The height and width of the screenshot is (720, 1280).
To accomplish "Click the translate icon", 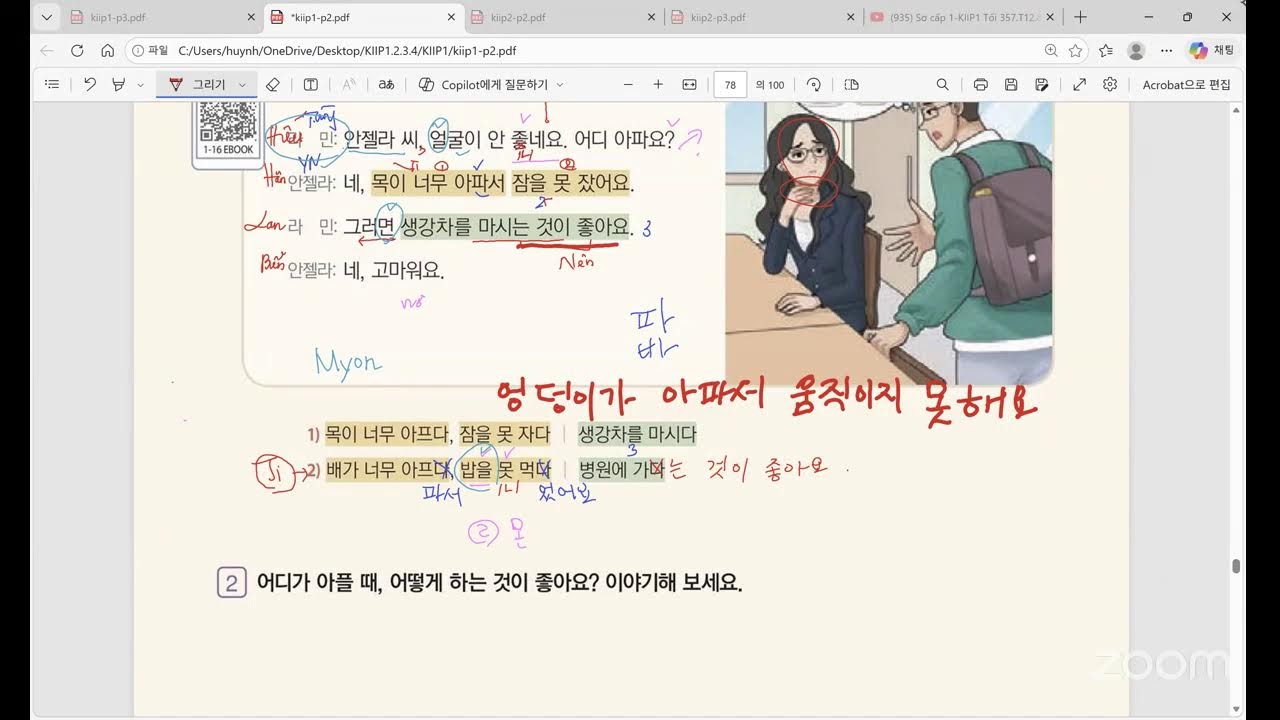I will pos(386,85).
